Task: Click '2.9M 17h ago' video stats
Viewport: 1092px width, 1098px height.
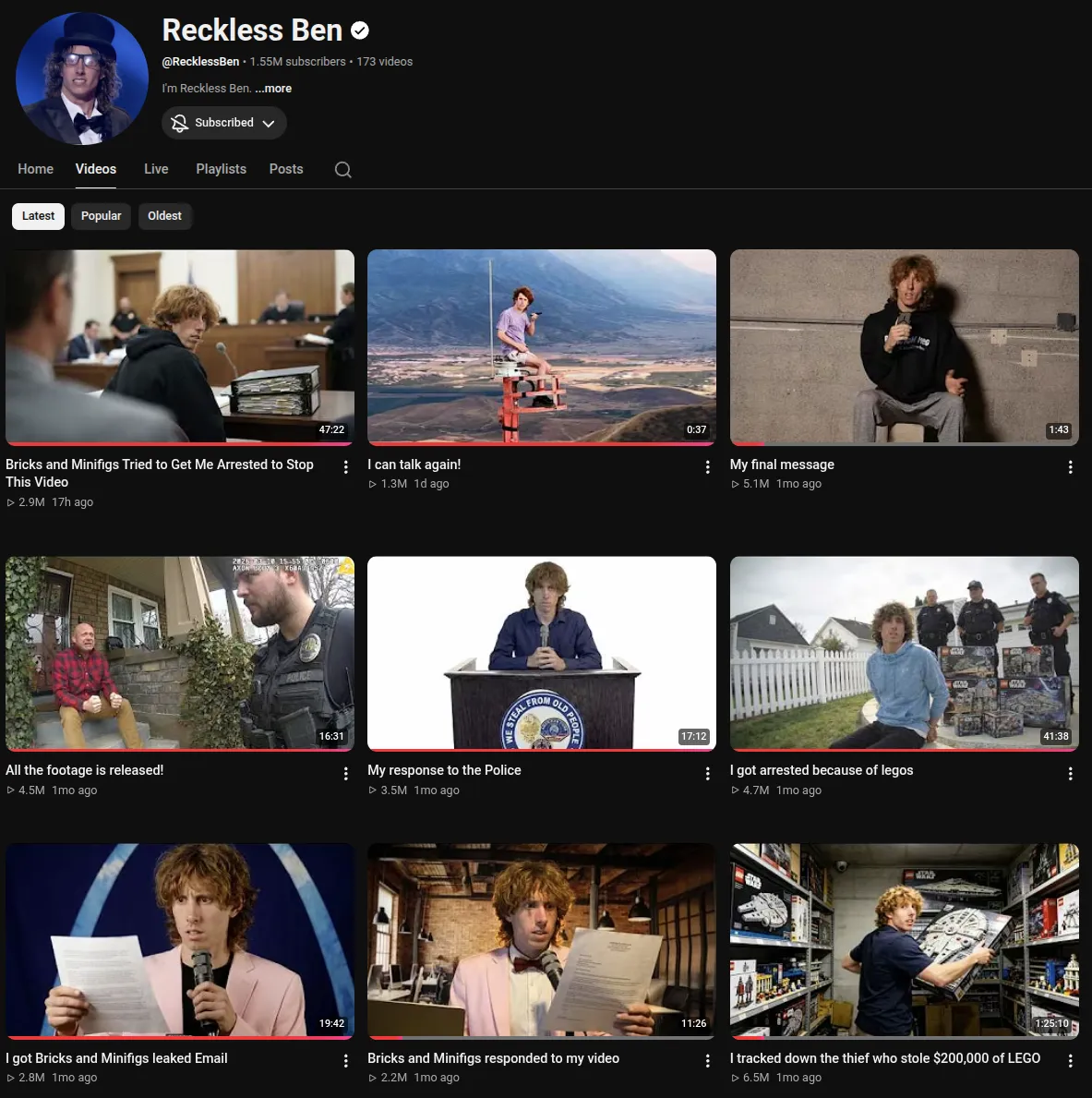Action: [x=50, y=502]
